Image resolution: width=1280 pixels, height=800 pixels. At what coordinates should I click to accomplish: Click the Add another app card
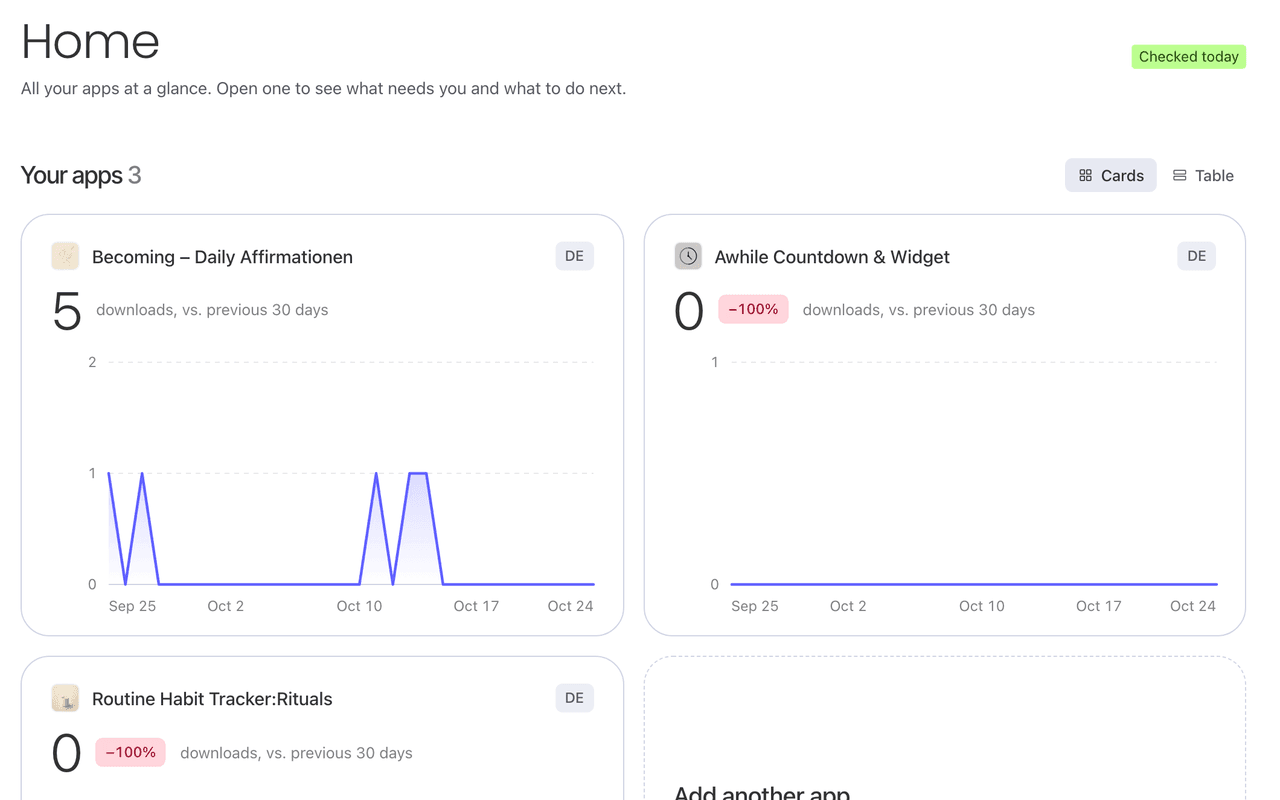pos(945,728)
